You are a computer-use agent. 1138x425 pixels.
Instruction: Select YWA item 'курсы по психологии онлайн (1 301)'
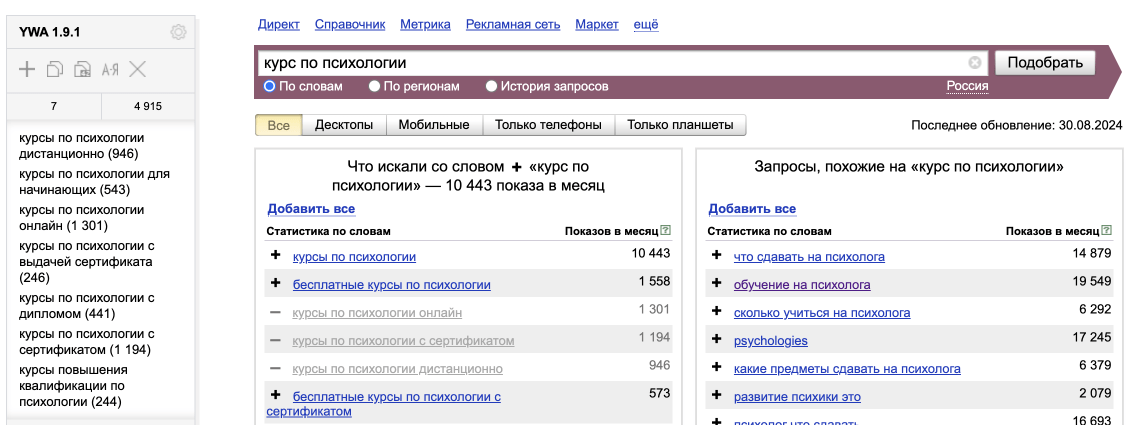[81, 218]
